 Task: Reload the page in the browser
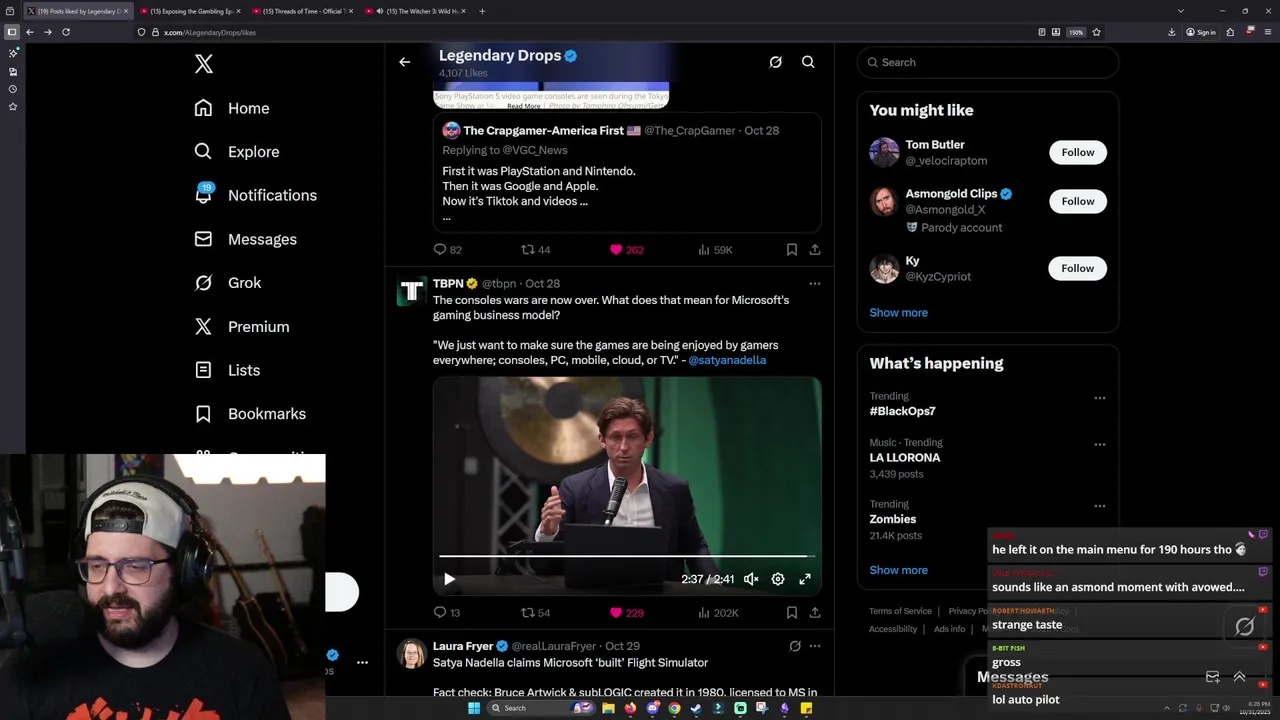[66, 32]
